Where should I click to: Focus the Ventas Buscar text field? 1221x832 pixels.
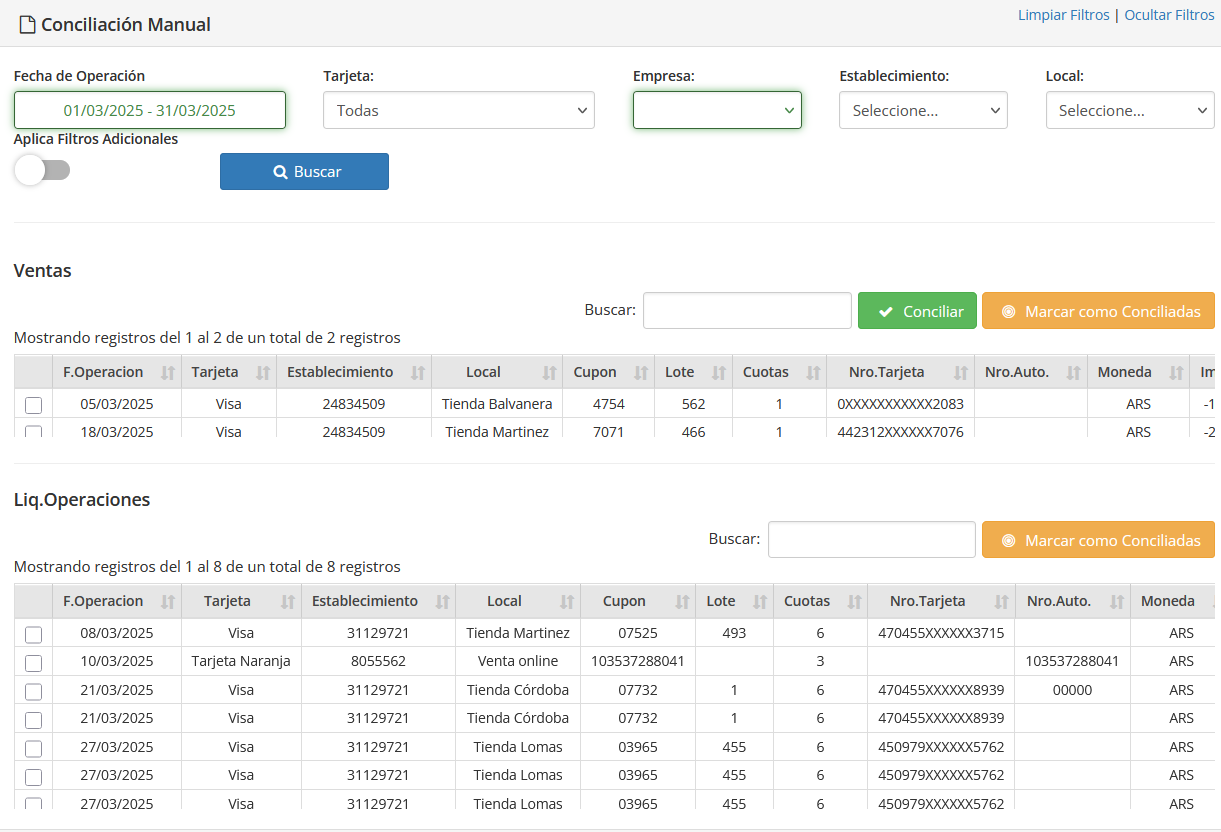(747, 311)
